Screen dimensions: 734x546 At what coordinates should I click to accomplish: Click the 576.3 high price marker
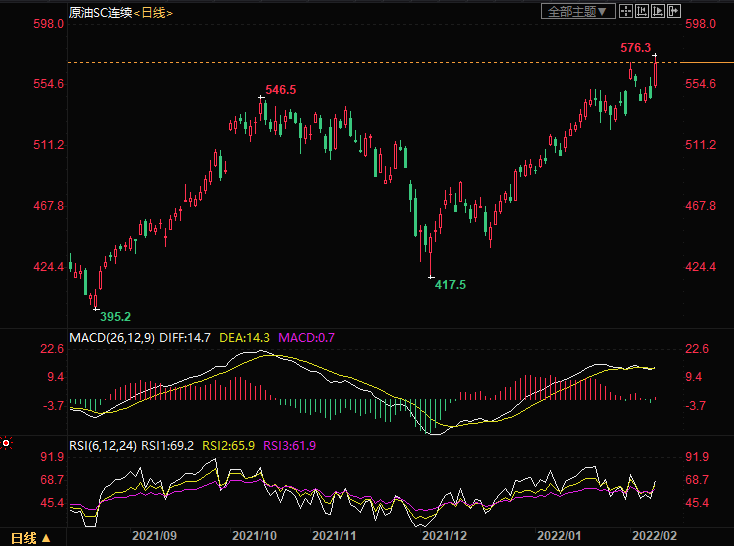tap(635, 47)
